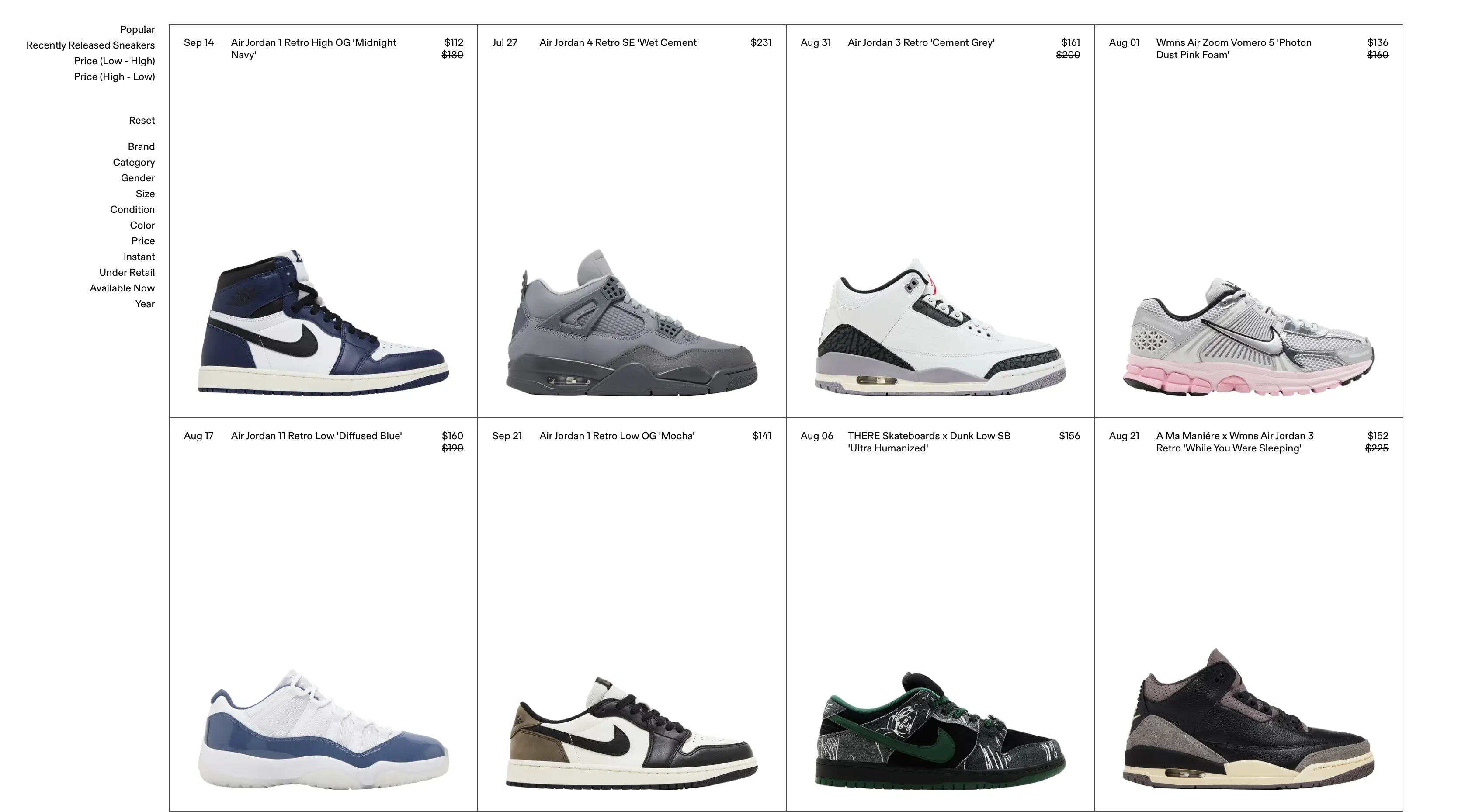The image size is (1465, 812).
Task: Enable the Available Now filter
Action: [x=122, y=288]
